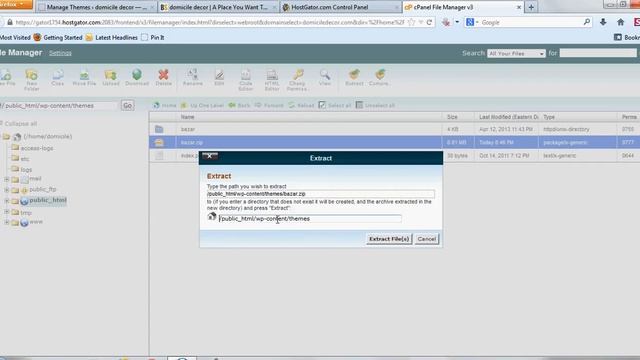The width and height of the screenshot is (640, 360).
Task: Click the Latest Headlines bookmark
Action: pyautogui.click(x=111, y=38)
